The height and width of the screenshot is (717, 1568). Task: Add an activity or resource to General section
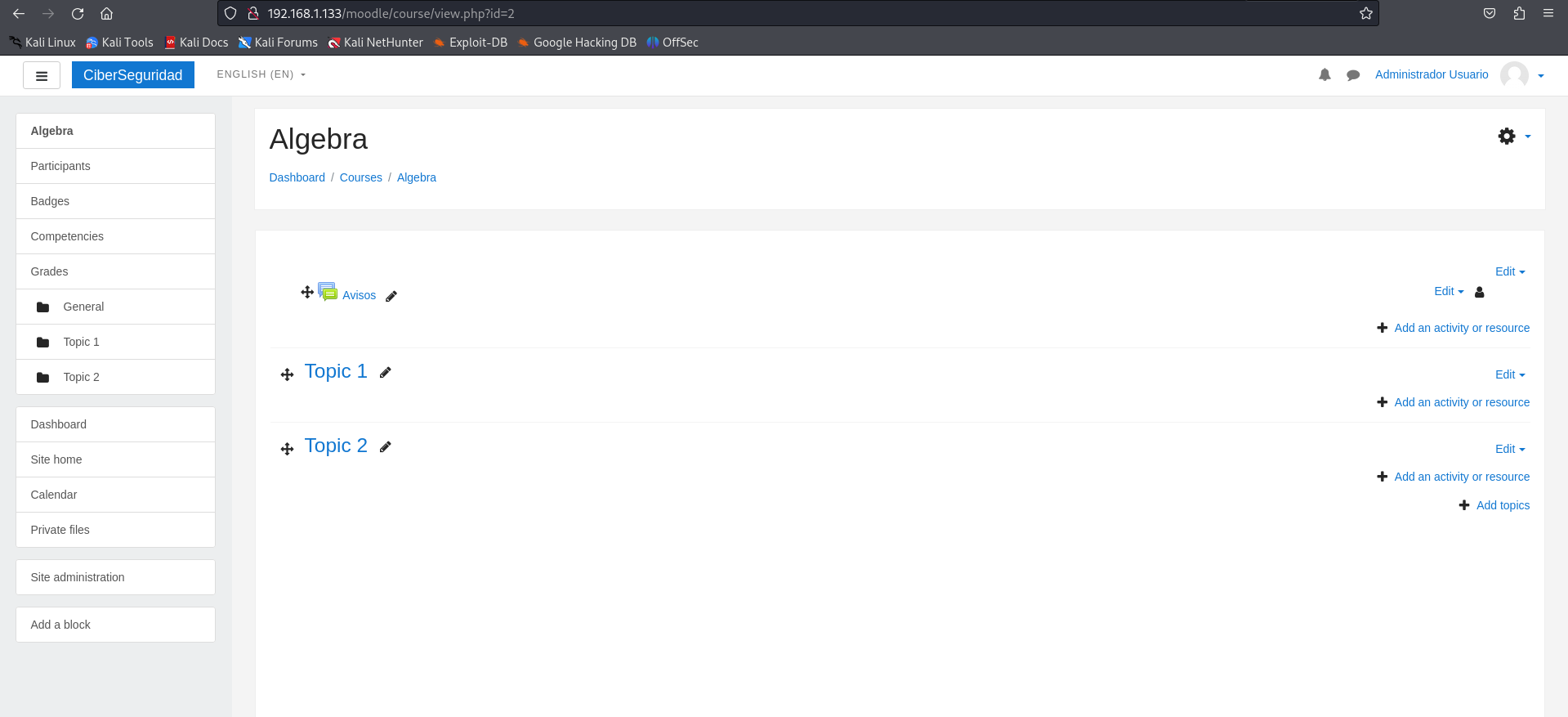coord(1462,328)
